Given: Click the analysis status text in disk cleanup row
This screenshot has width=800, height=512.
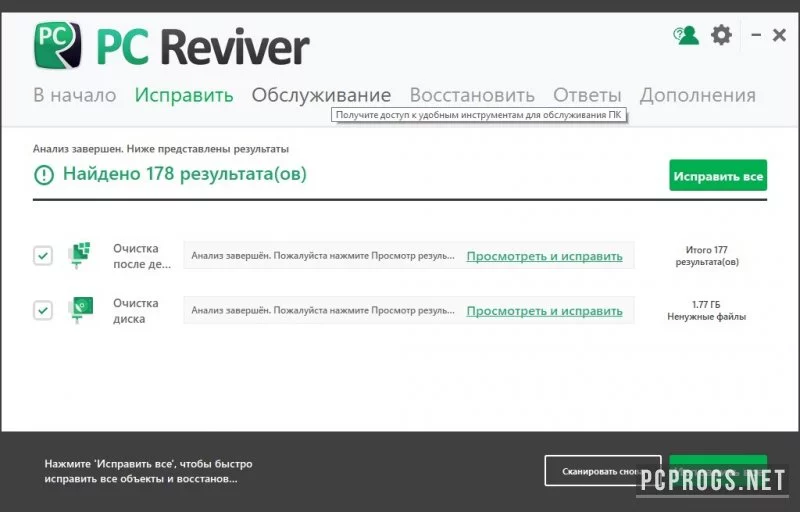Looking at the screenshot, I should click(x=322, y=310).
